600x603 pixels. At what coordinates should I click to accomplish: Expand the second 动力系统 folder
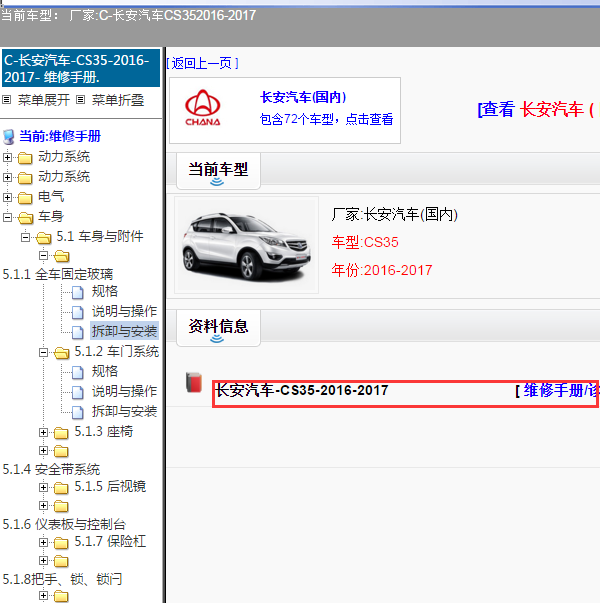(7, 177)
